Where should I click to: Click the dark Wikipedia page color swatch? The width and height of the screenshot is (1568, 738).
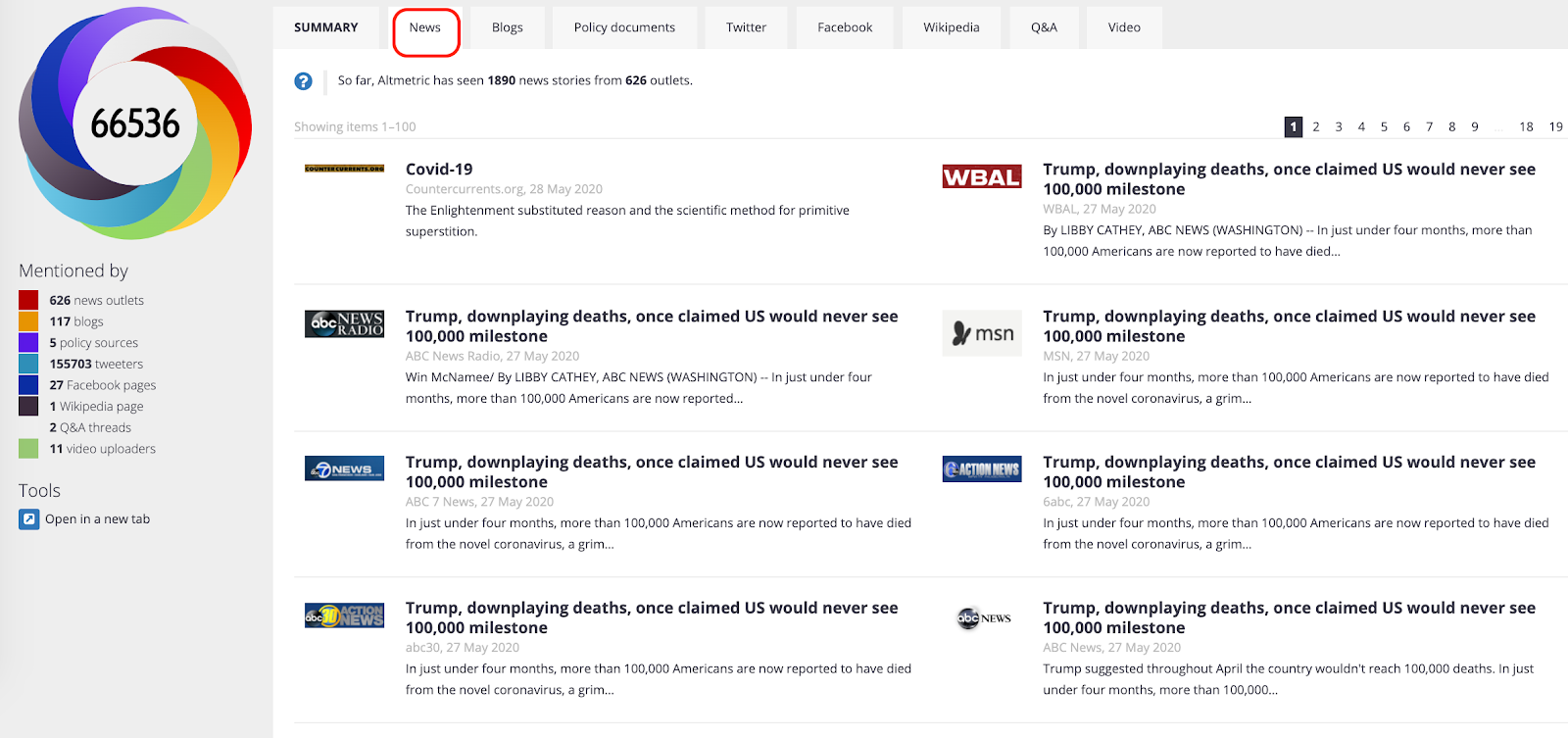[x=28, y=406]
